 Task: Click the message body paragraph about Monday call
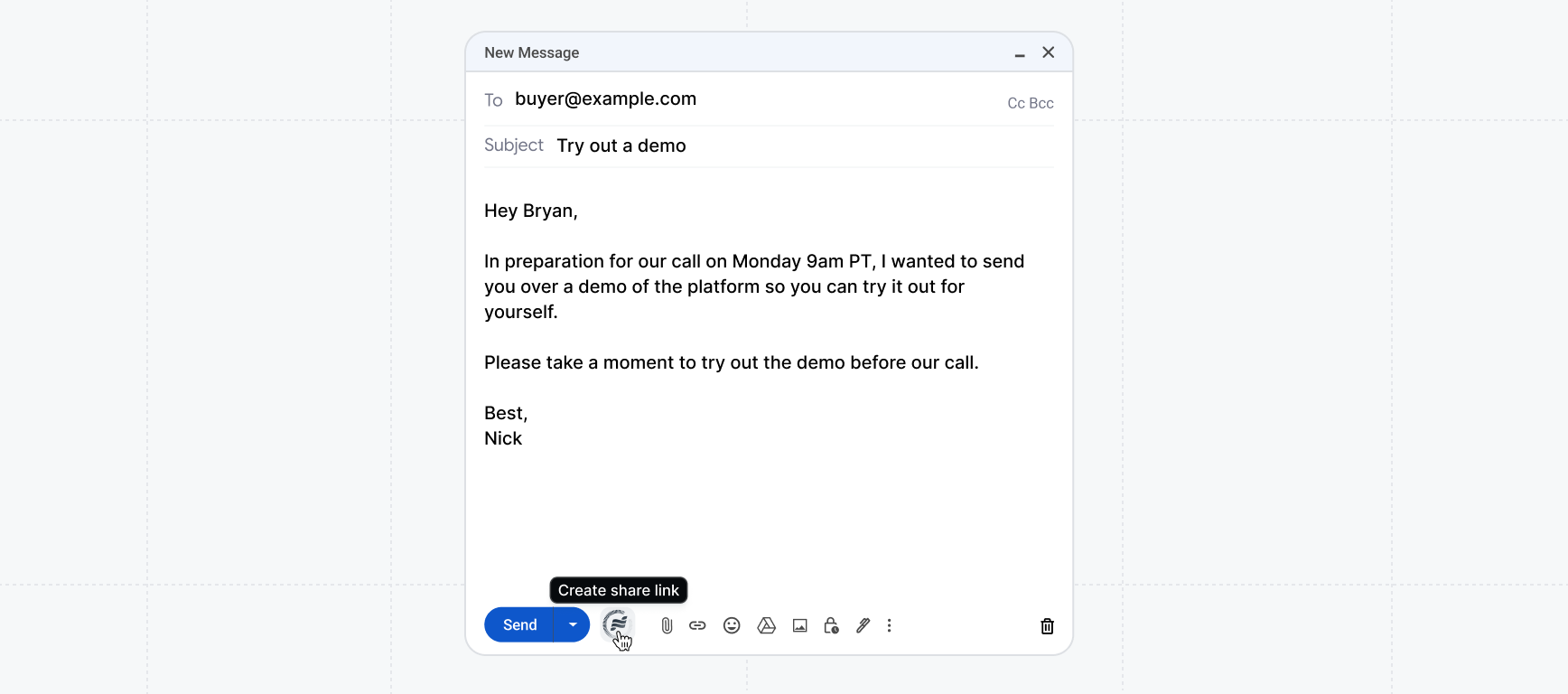point(754,286)
